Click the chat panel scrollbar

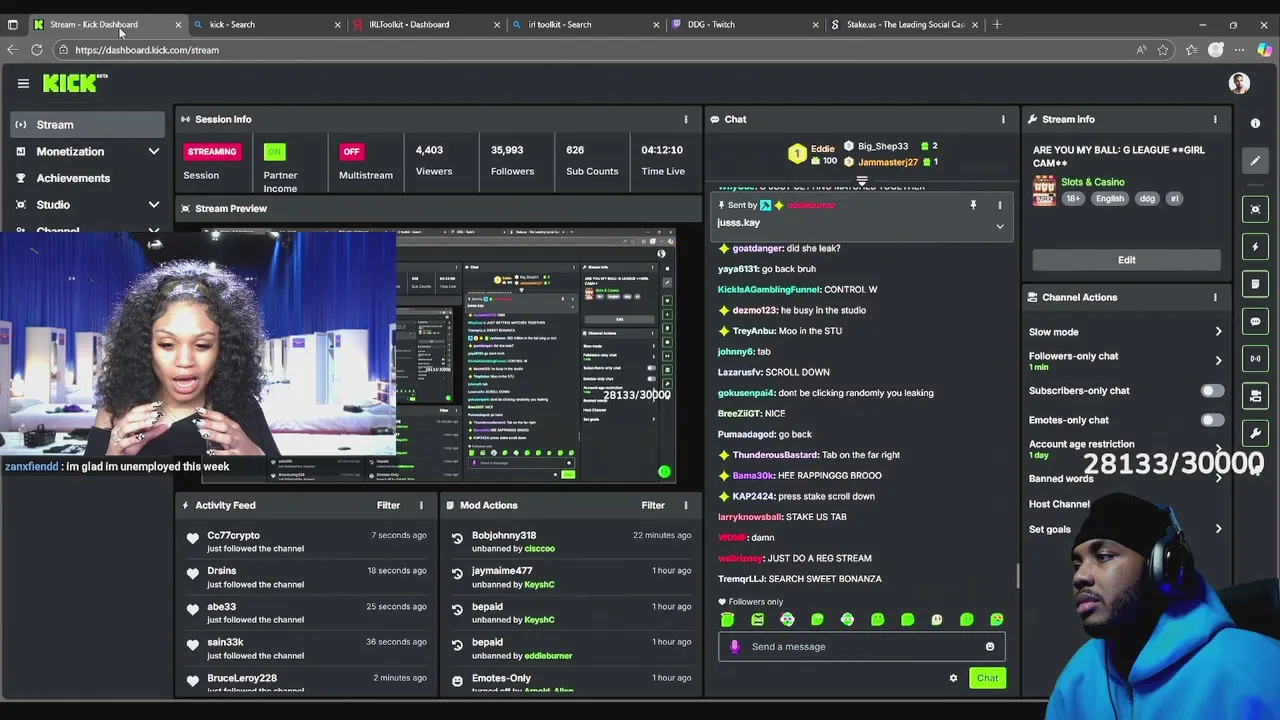(1019, 577)
